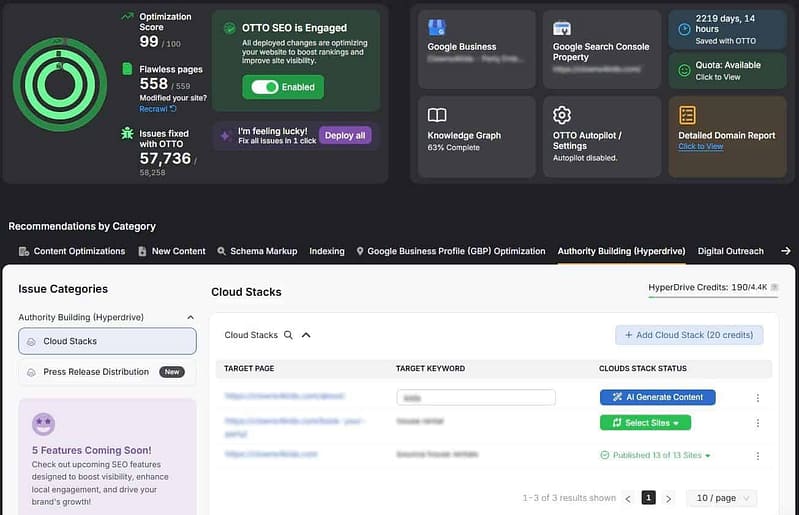Open the Click to View report link
The height and width of the screenshot is (515, 799).
tap(700, 147)
